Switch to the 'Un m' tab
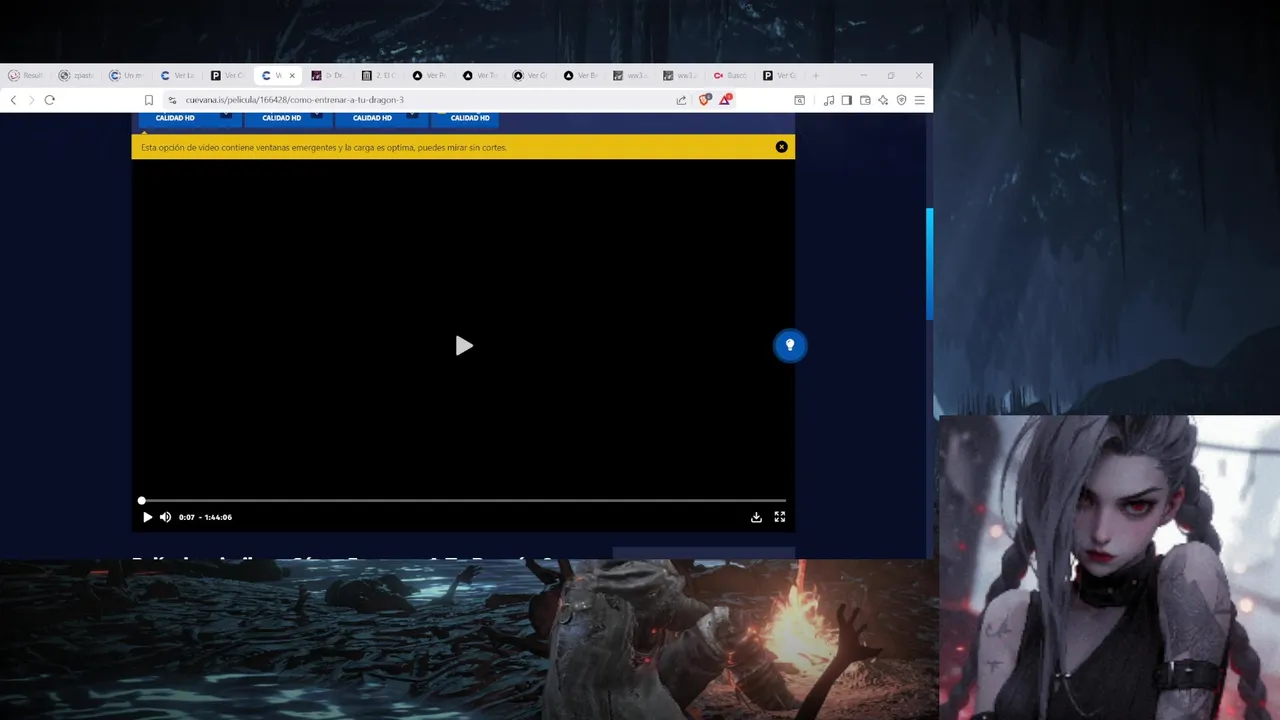1280x720 pixels. click(127, 75)
